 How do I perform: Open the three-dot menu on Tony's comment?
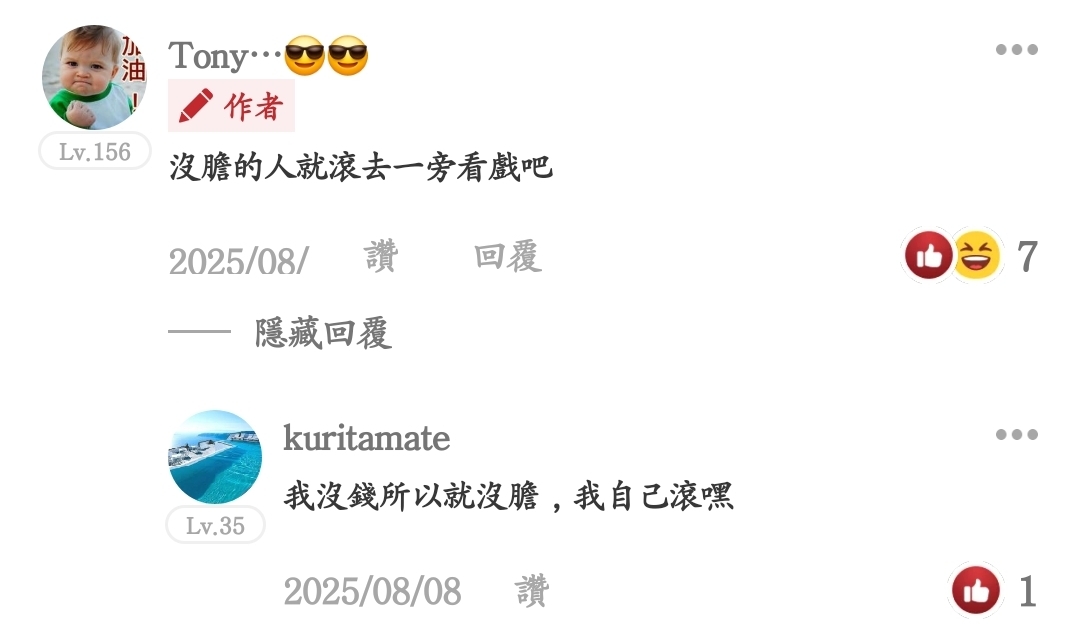click(1017, 50)
